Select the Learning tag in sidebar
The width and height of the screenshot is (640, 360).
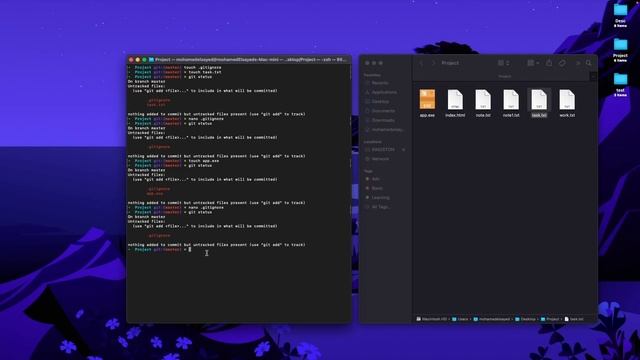(380, 198)
